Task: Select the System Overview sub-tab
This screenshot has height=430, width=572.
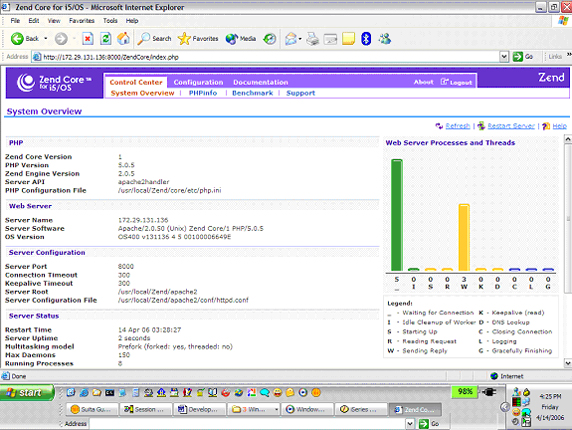Action: [143, 93]
